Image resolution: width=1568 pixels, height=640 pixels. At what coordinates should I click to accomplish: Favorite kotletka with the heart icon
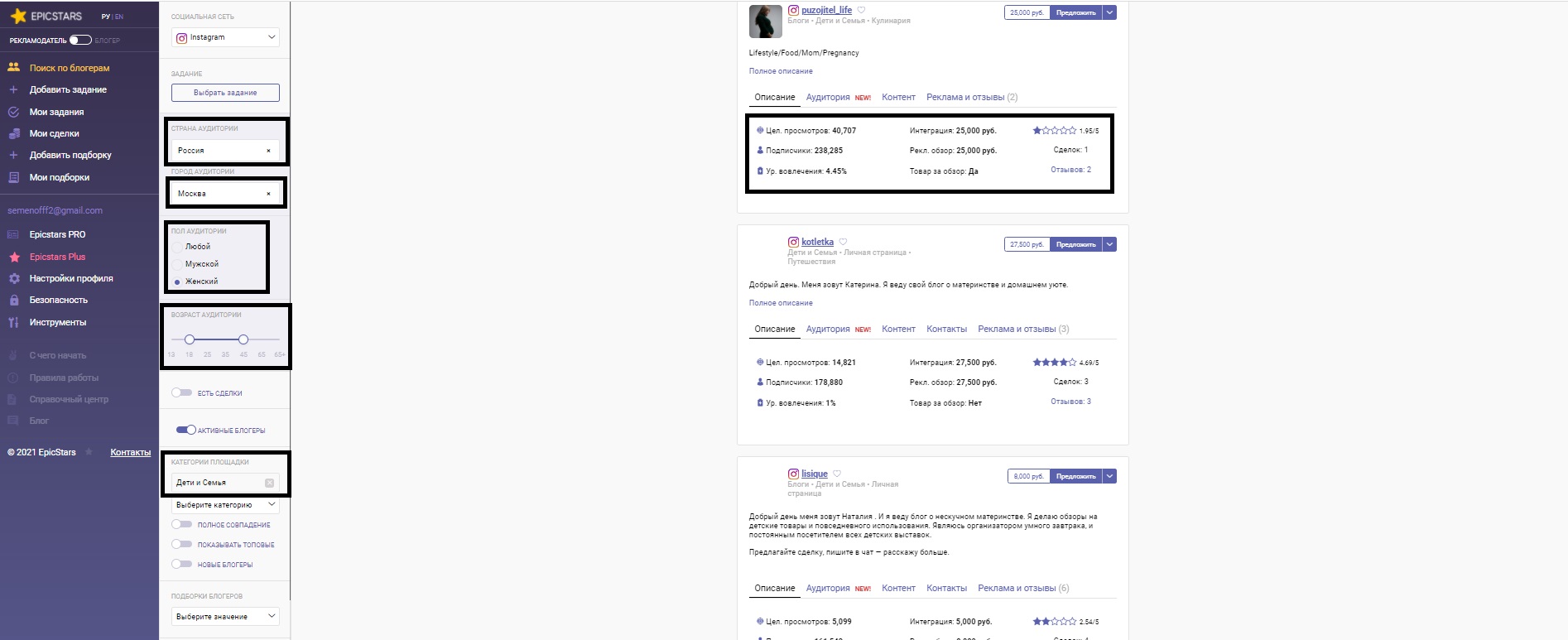point(843,242)
